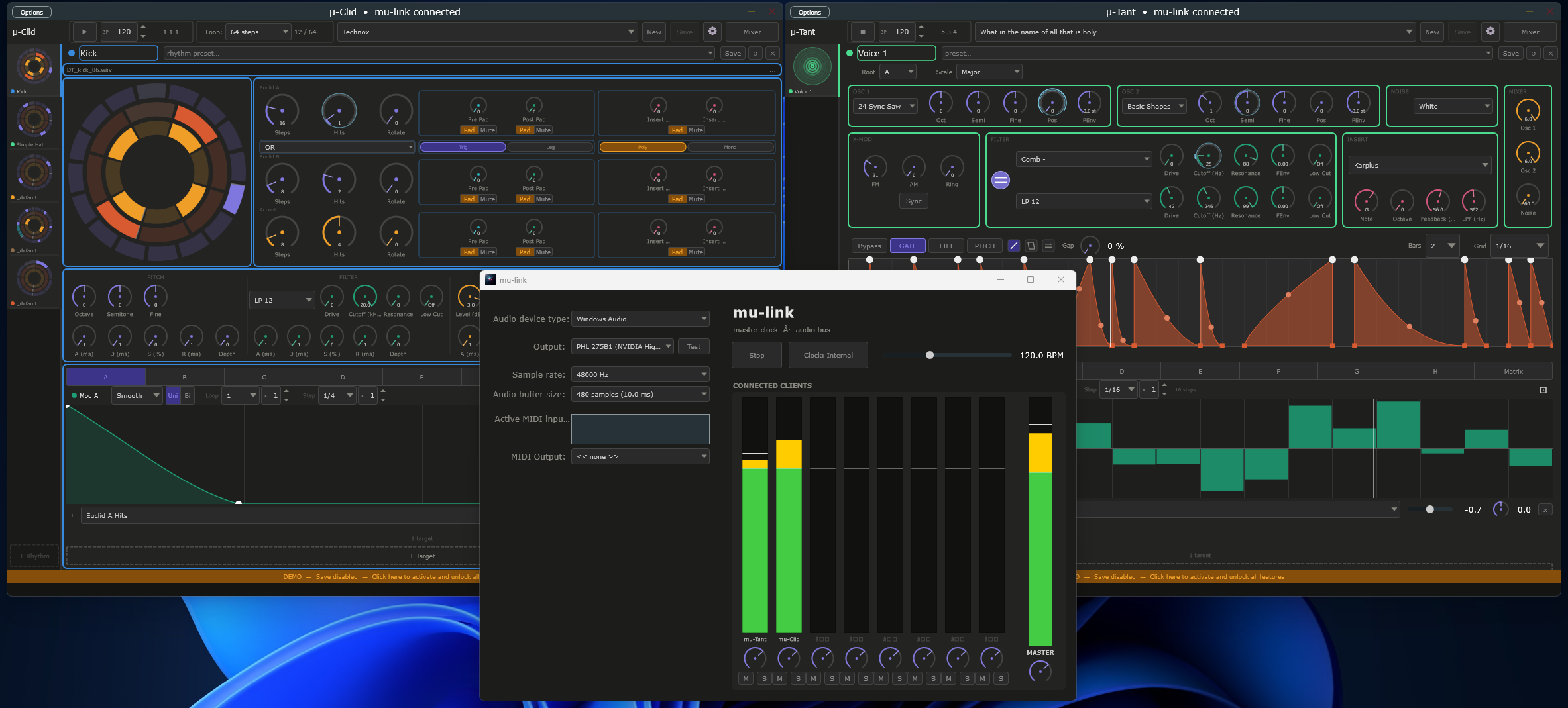Switch to Mono mode in µ-Clid
Viewport: 1568px width, 708px height.
[x=730, y=147]
